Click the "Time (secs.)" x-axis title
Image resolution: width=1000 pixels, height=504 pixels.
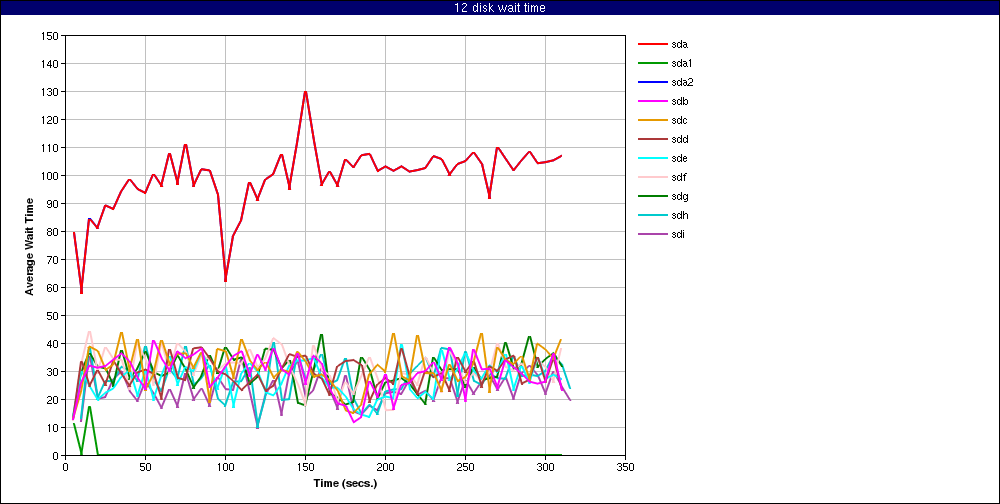pyautogui.click(x=345, y=483)
